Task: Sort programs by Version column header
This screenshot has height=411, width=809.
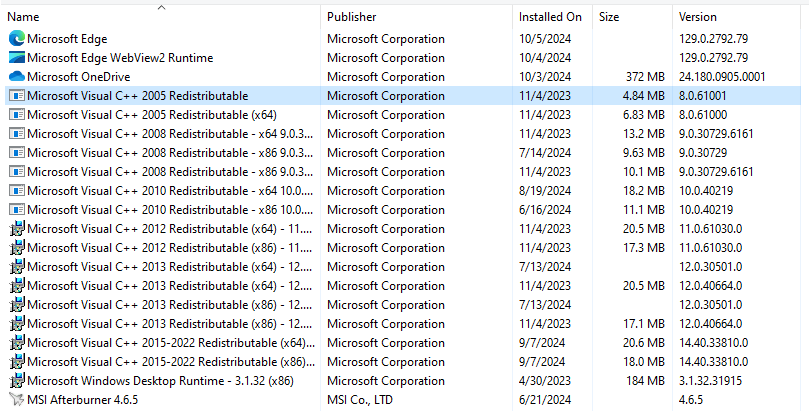Action: [698, 17]
